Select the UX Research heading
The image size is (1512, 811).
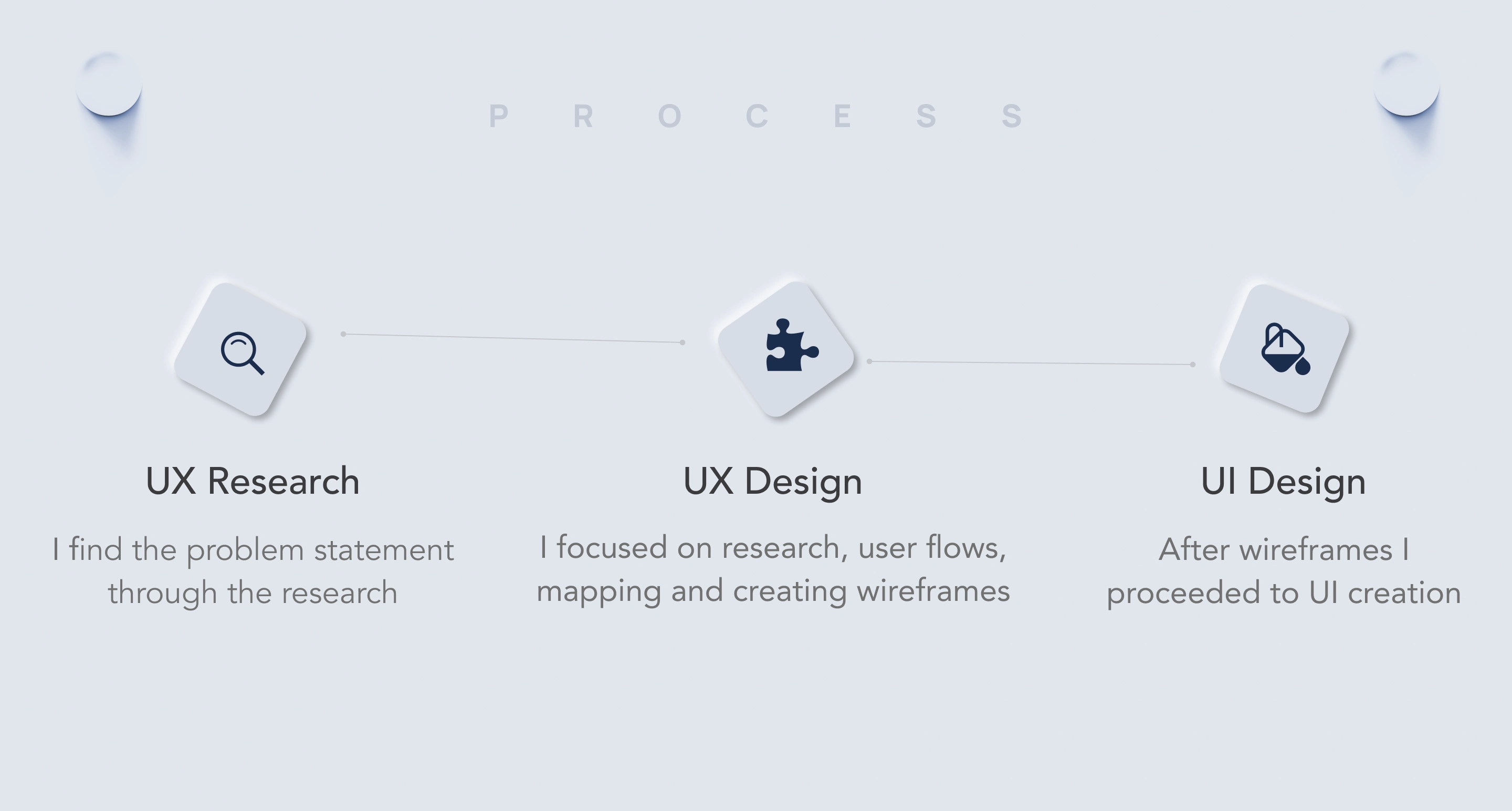coord(253,482)
